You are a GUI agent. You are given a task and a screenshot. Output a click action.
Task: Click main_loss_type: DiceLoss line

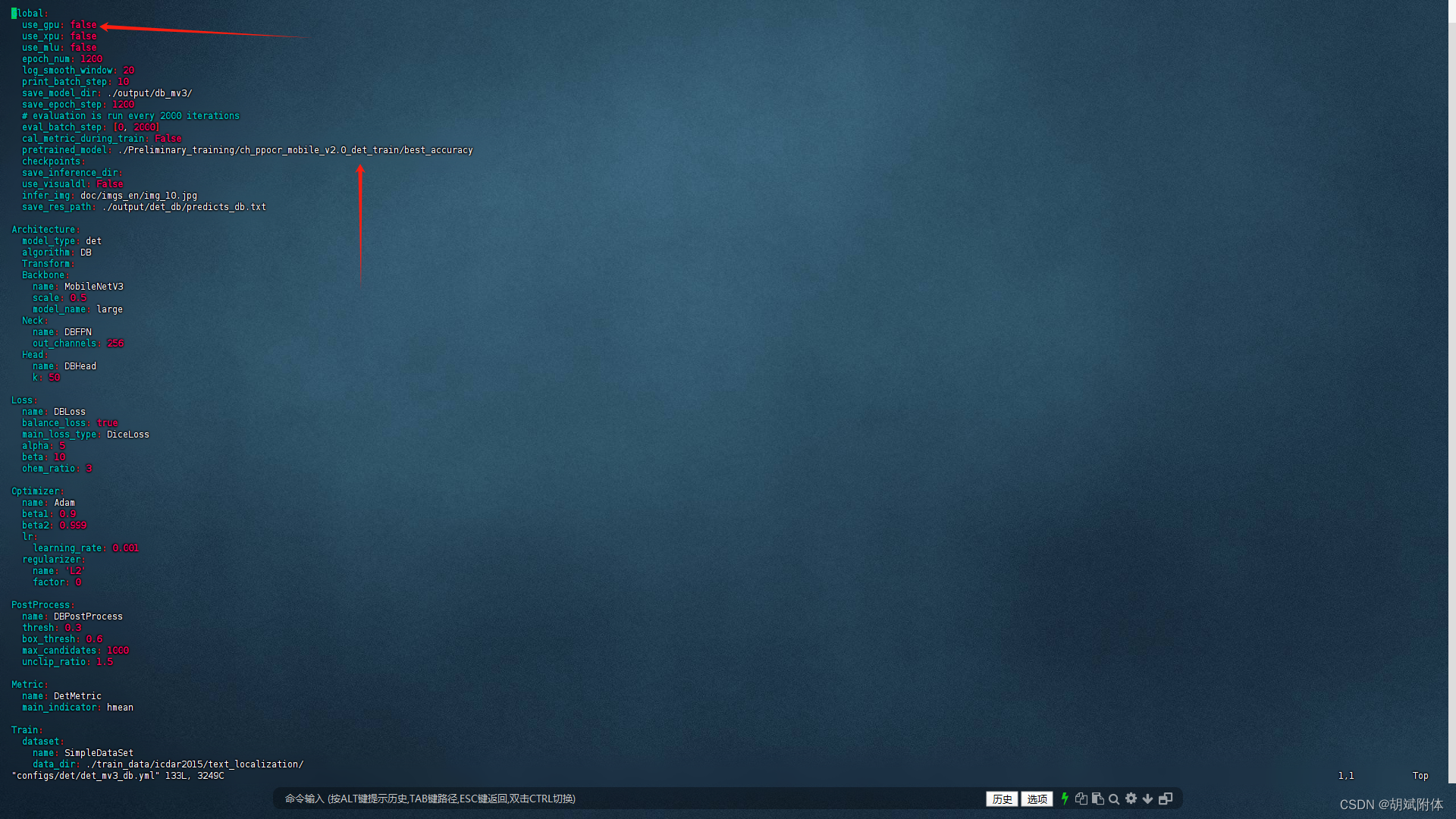pyautogui.click(x=86, y=435)
